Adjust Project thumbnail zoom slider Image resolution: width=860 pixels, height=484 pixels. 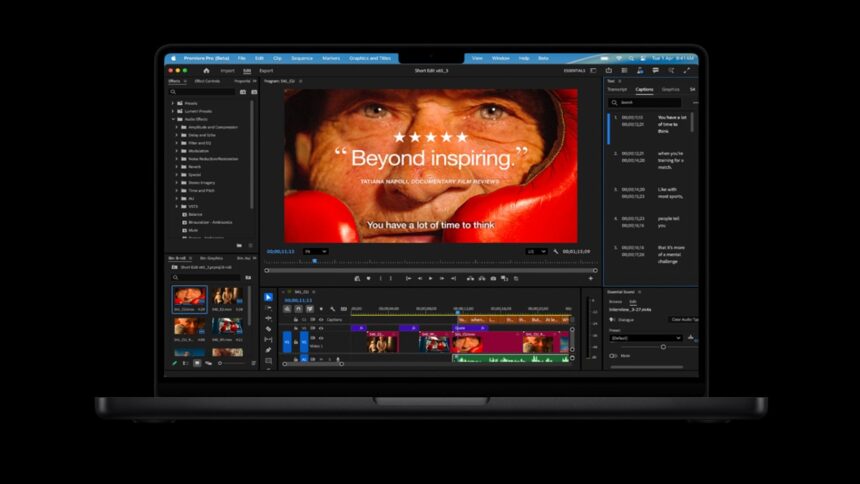pos(220,363)
